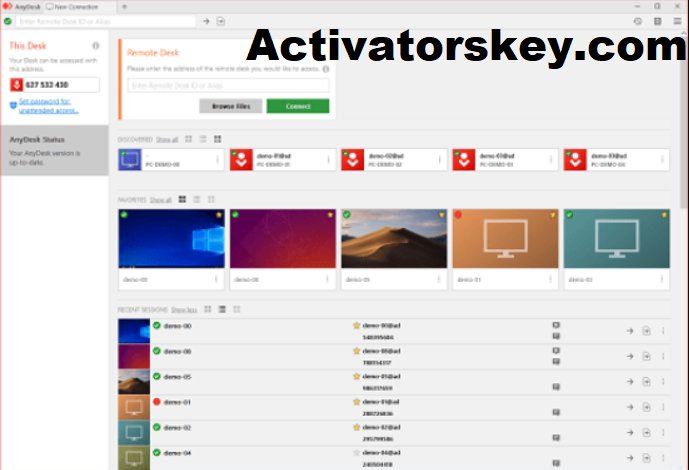Click the info icon in the Remote Desk panel

click(x=326, y=69)
